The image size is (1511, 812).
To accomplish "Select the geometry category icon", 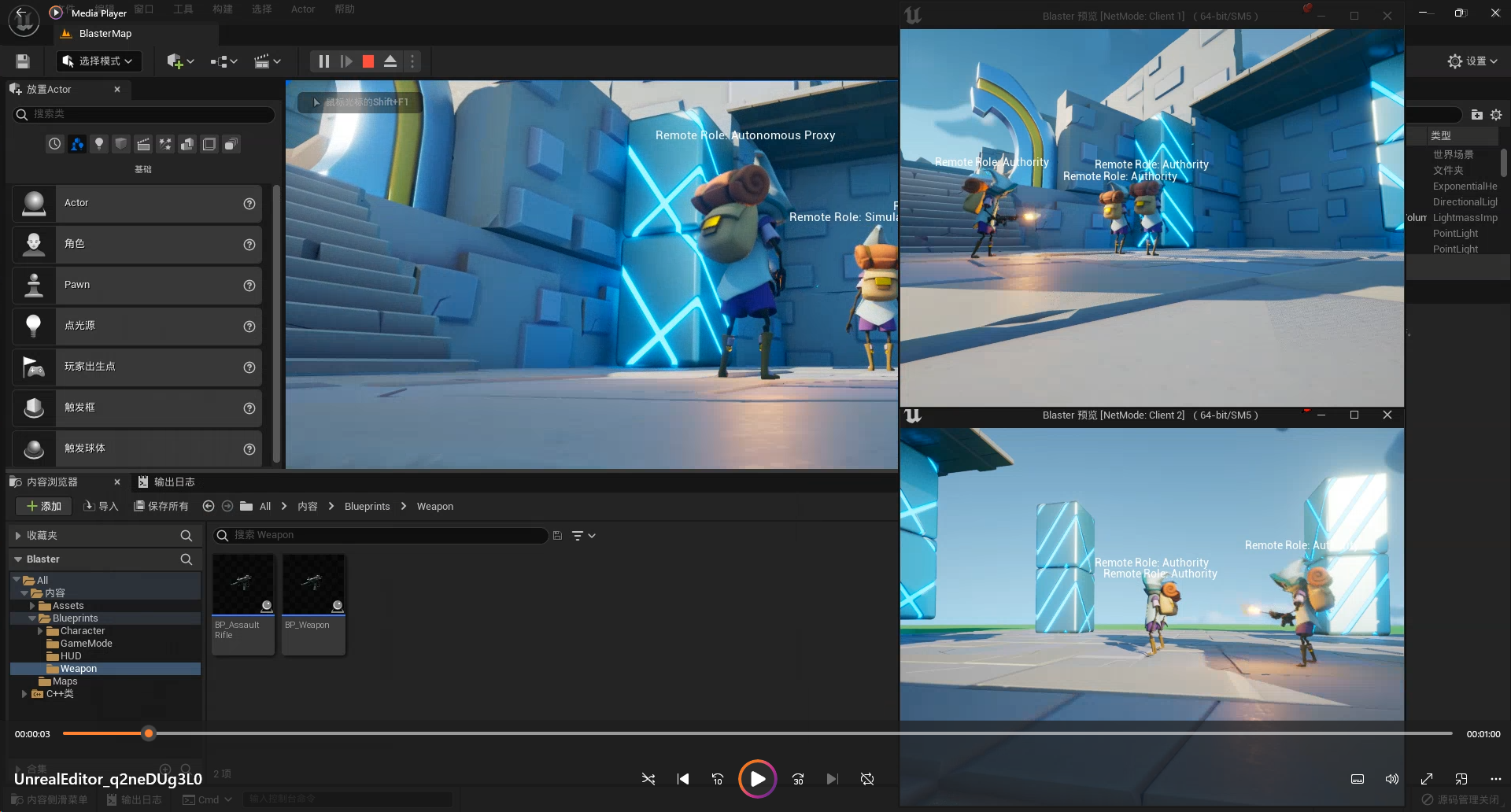I will 187,144.
